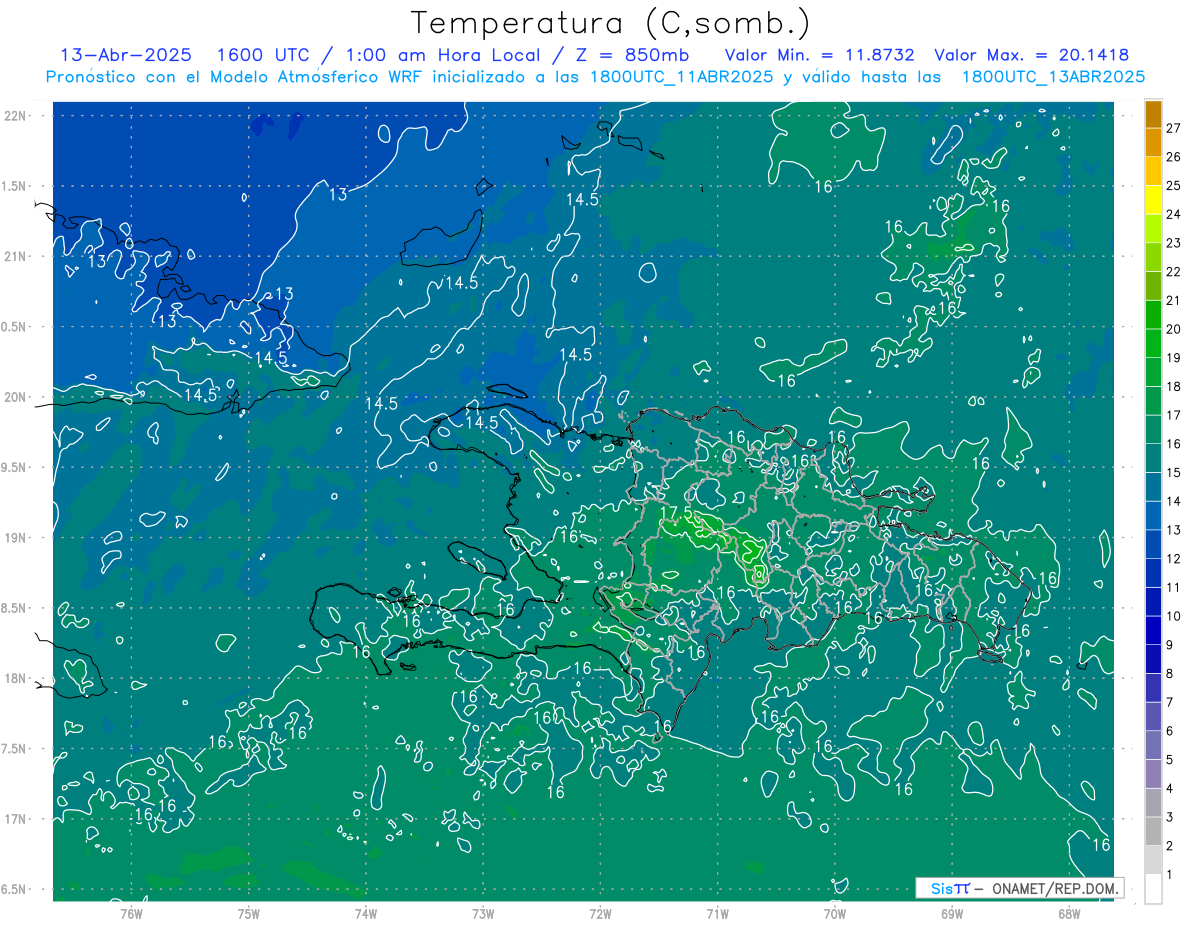Click the orange colorbar segment between 26 and 27
The image size is (1200, 927).
tap(1153, 143)
